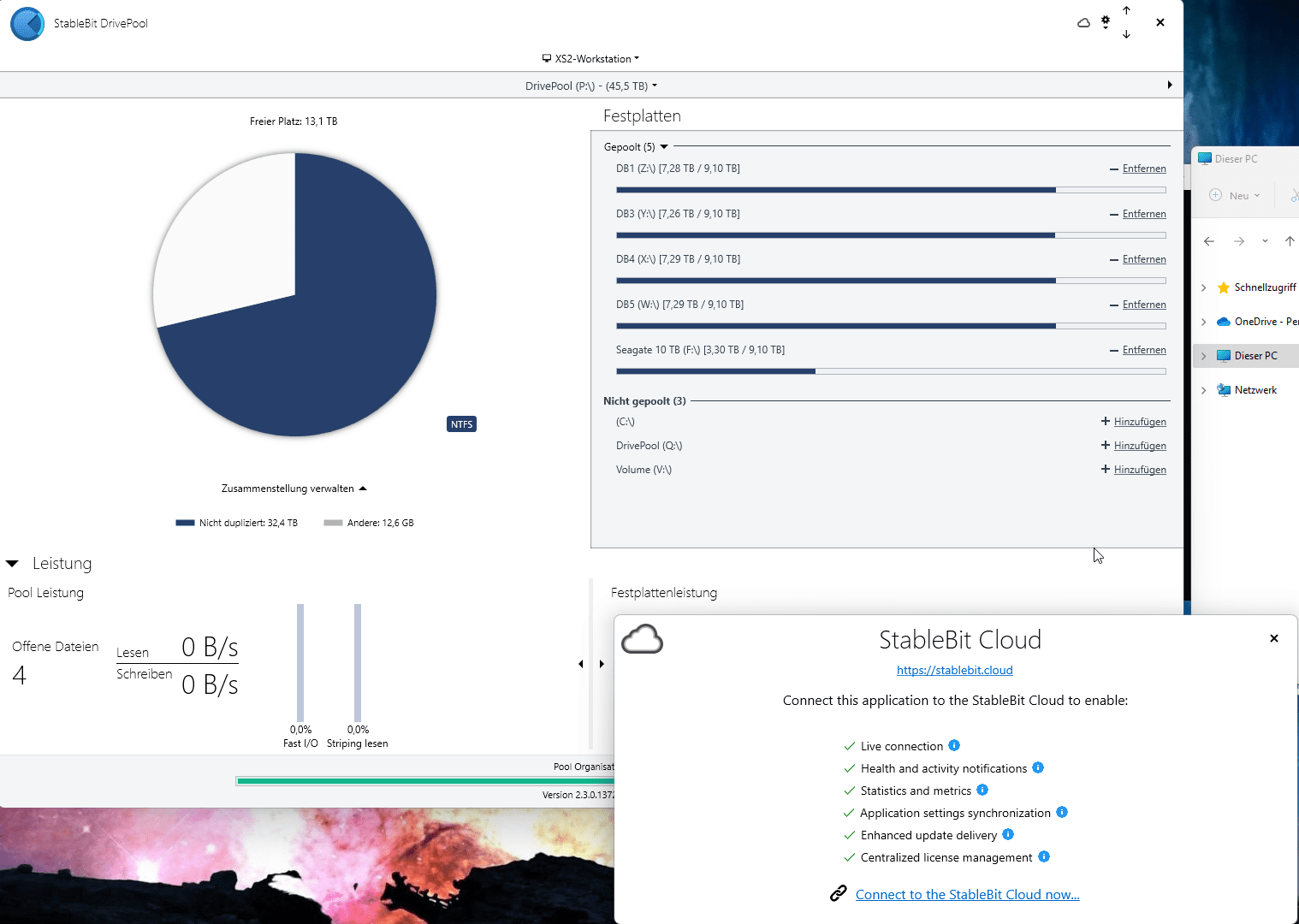
Task: Click the NTFS badge by the pie chart
Action: click(x=462, y=424)
